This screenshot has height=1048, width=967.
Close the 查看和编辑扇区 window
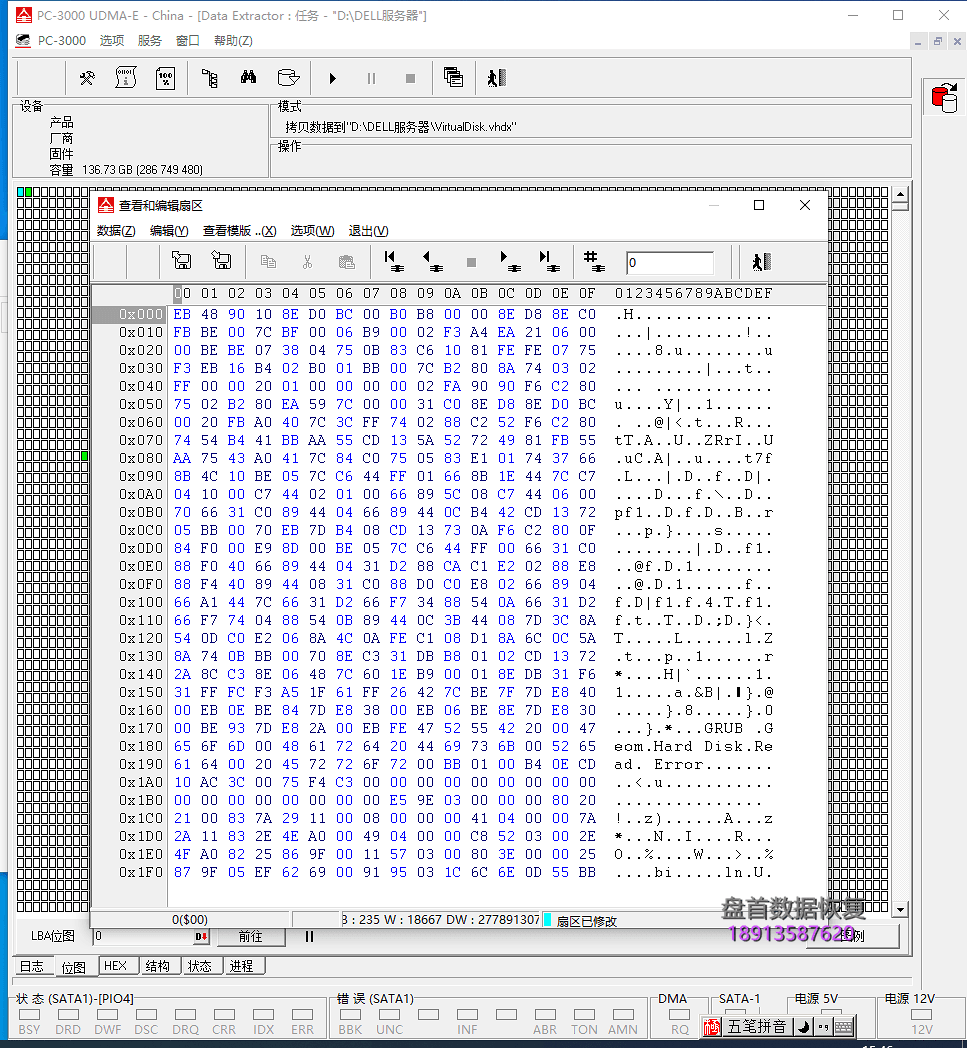pos(805,205)
